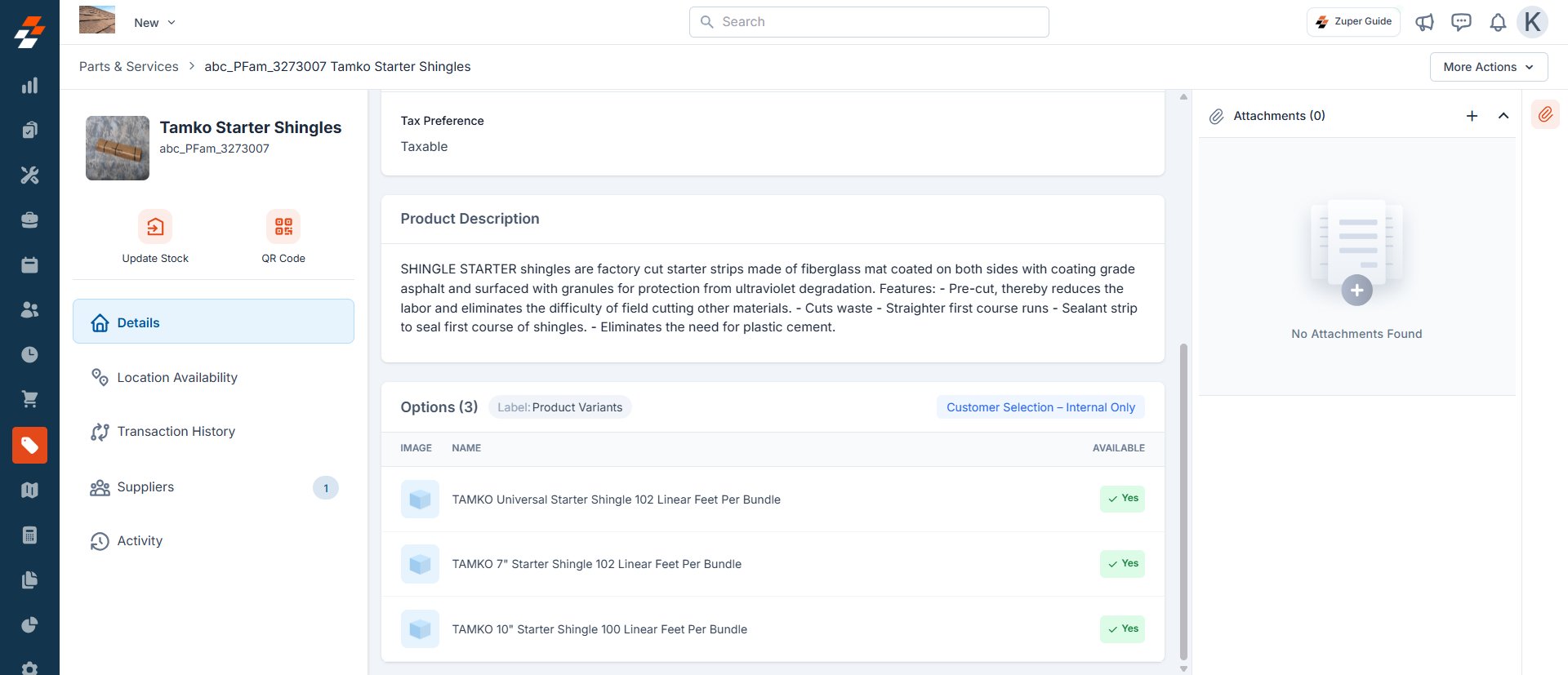Open the notifications bell
The width and height of the screenshot is (1568, 675).
pos(1498,22)
